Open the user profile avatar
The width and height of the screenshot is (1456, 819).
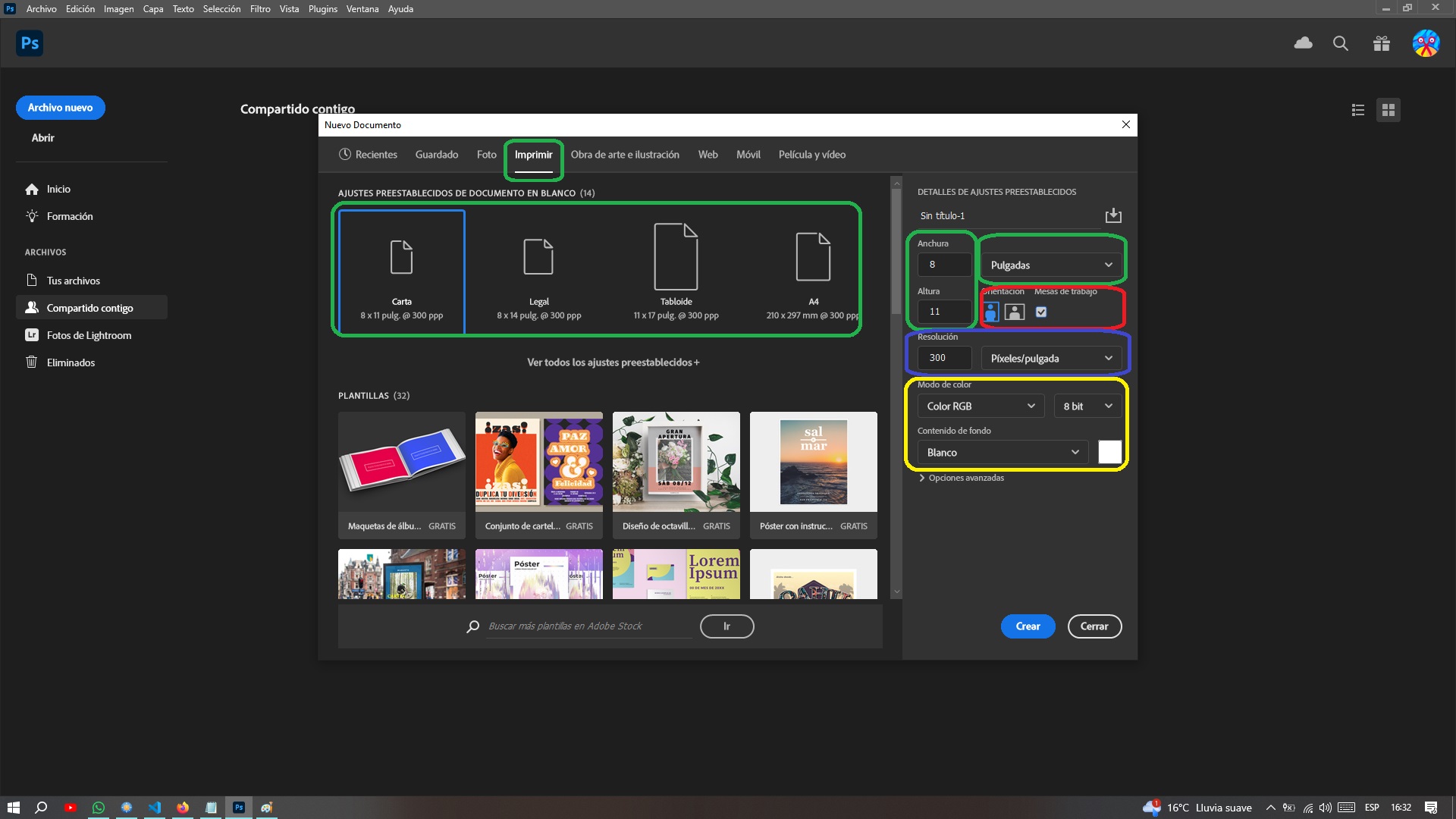(1426, 43)
